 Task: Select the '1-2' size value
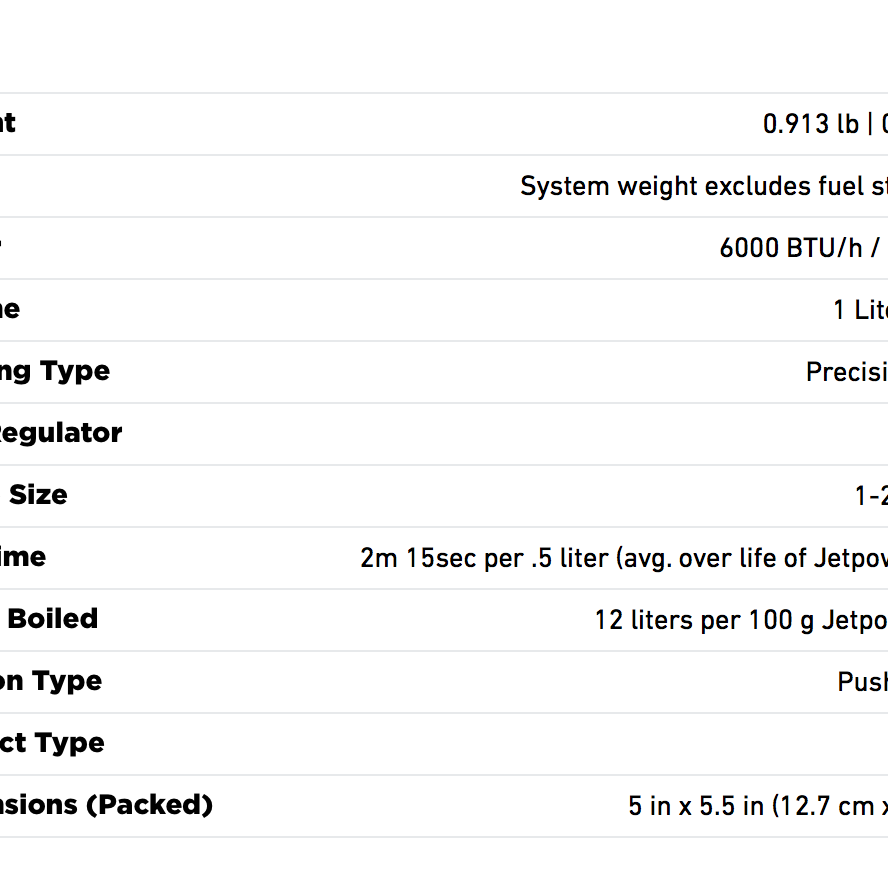pyautogui.click(x=870, y=496)
